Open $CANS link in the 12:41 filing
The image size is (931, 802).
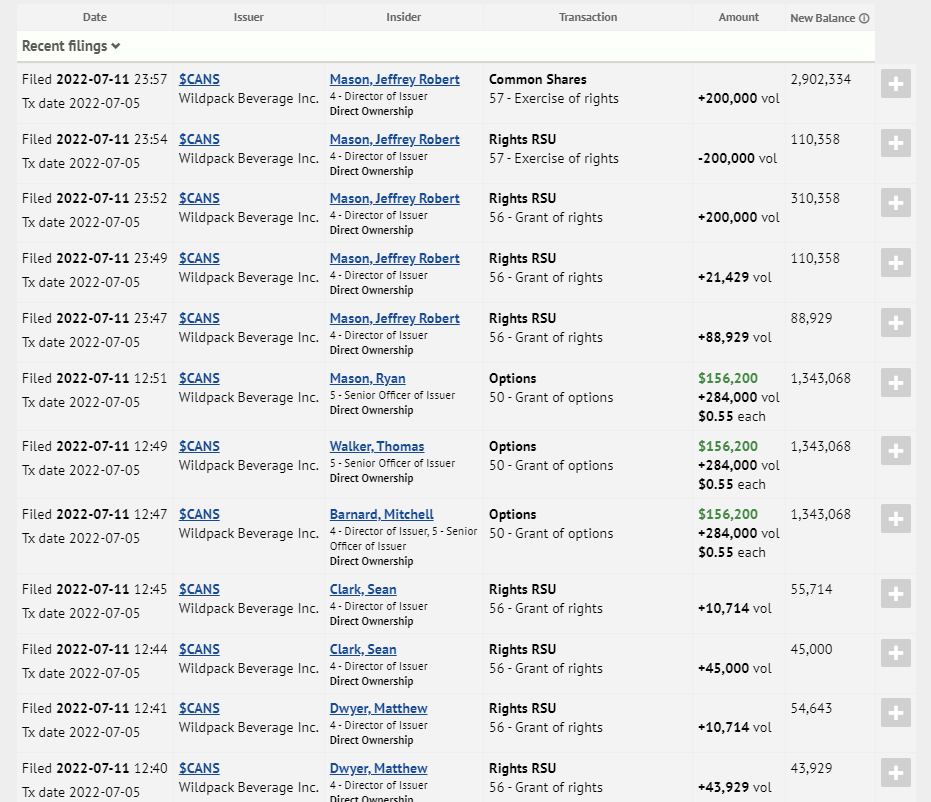tap(200, 708)
